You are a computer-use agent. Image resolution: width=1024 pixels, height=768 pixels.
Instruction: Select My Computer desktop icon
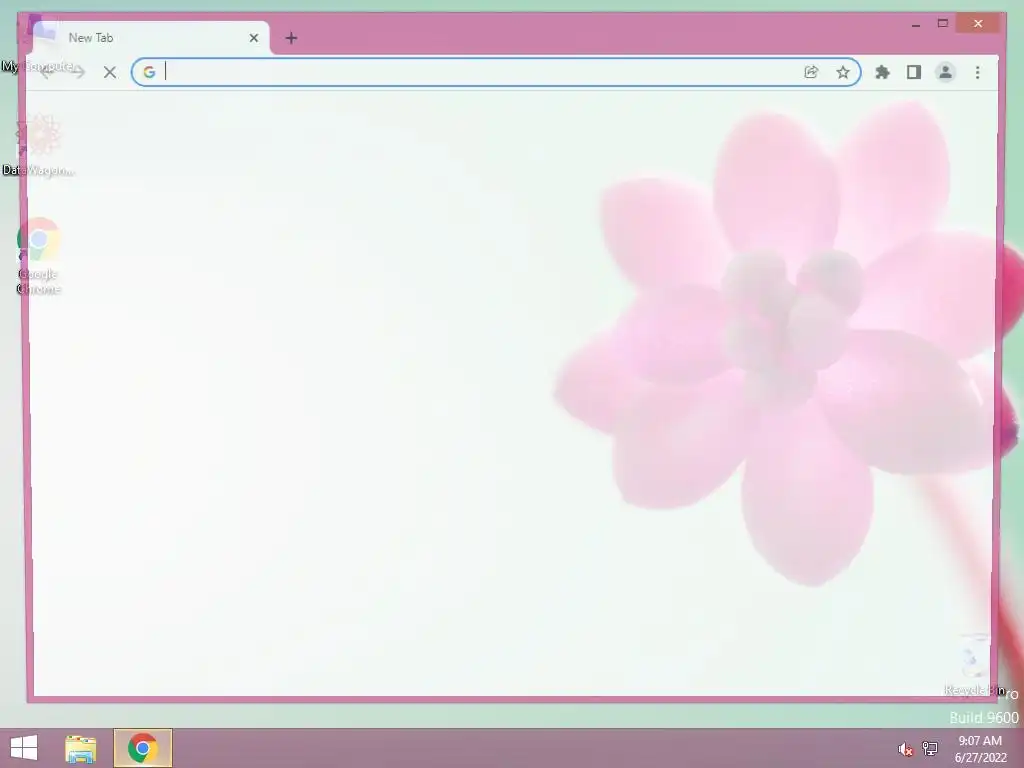point(37,46)
